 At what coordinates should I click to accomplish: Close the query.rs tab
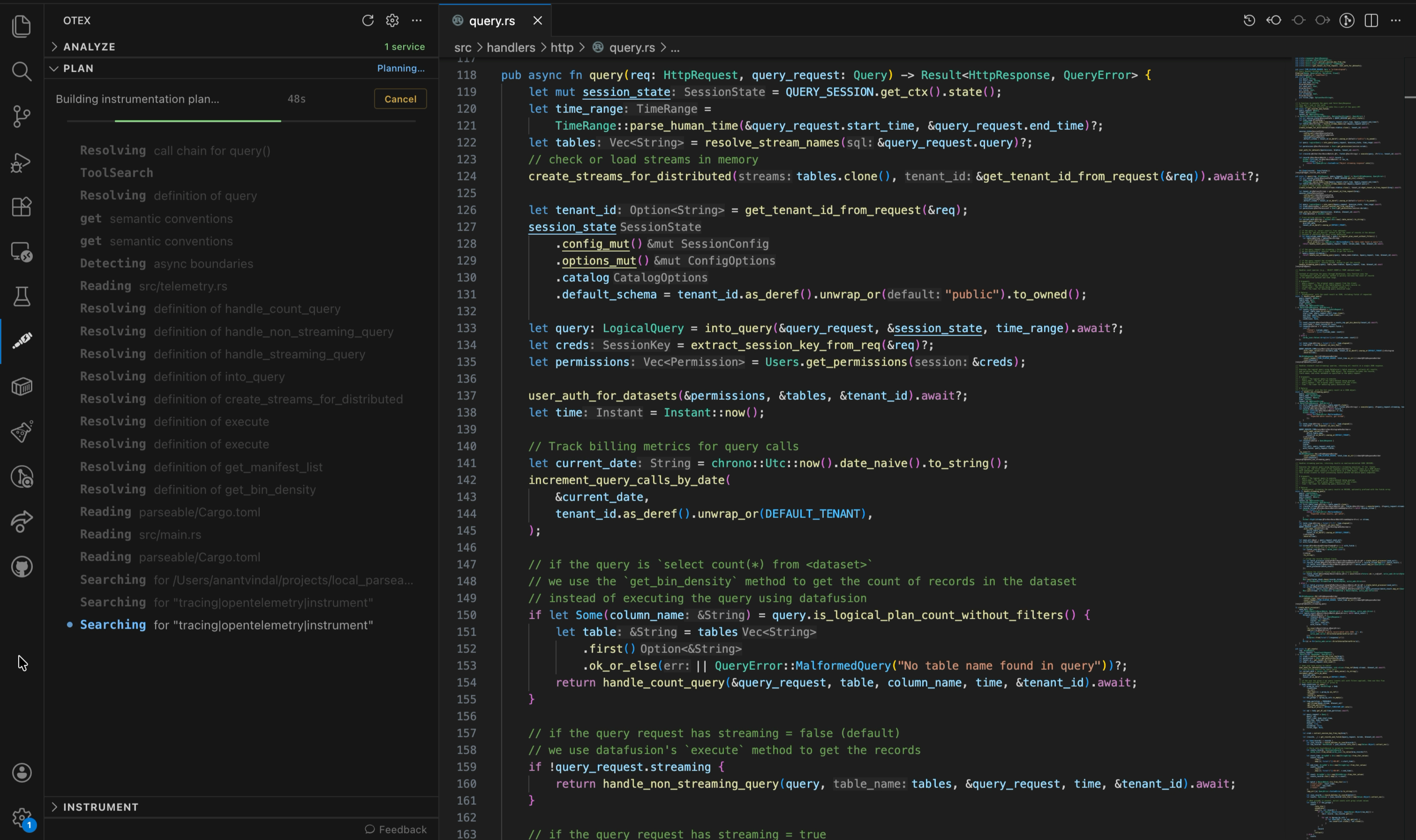[537, 20]
